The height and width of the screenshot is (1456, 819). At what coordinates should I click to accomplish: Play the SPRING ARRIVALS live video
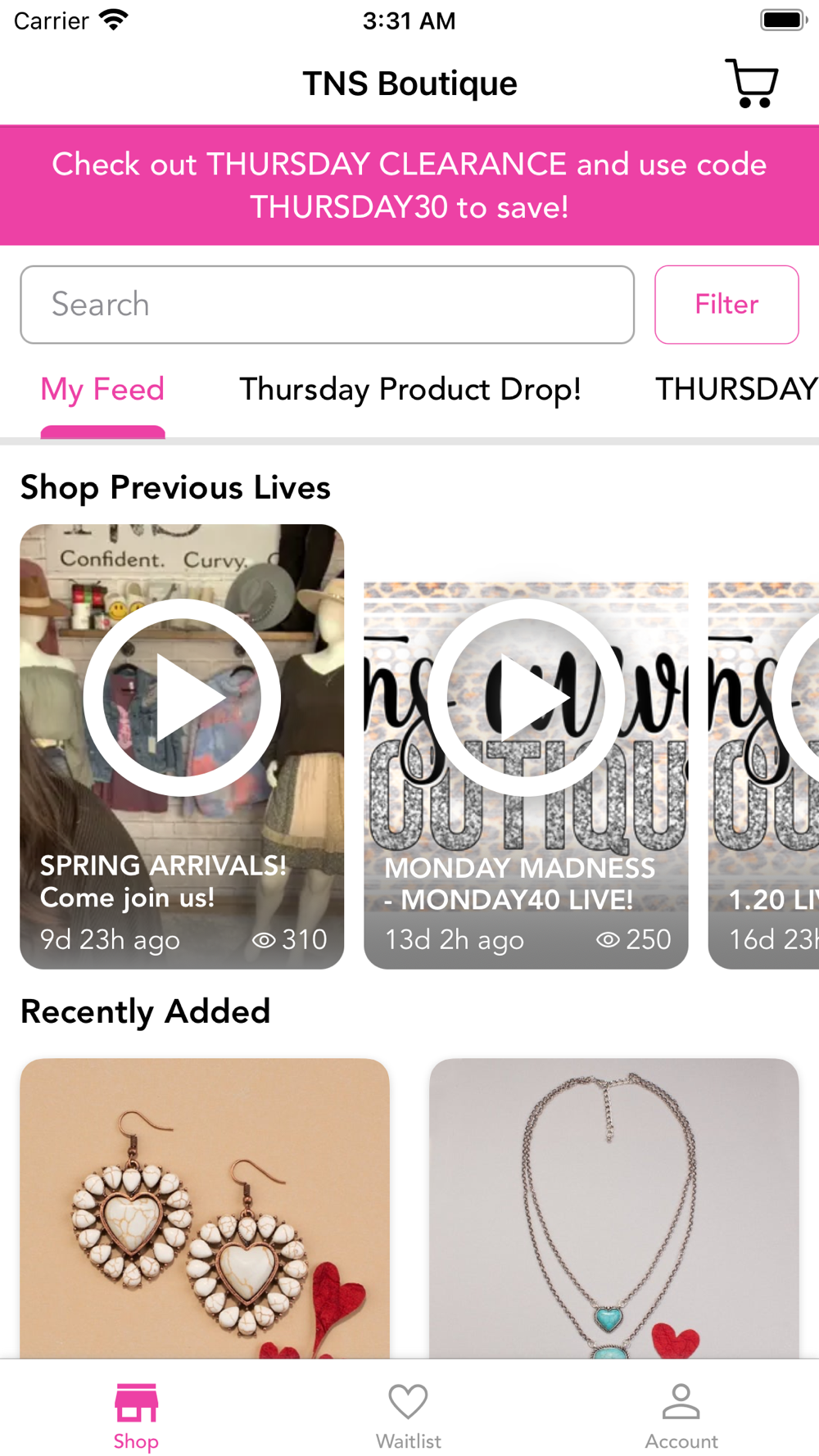(x=182, y=697)
